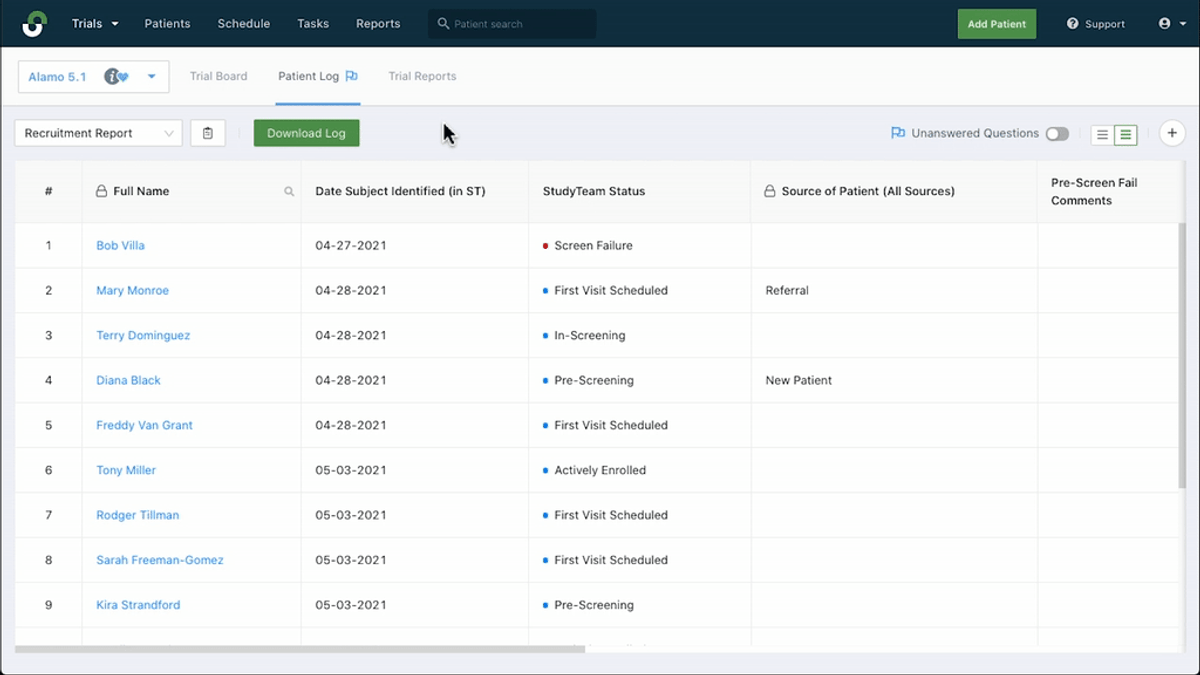1200x675 pixels.
Task: Click Kira Strandford's Pre-Screening status
Action: pos(588,605)
